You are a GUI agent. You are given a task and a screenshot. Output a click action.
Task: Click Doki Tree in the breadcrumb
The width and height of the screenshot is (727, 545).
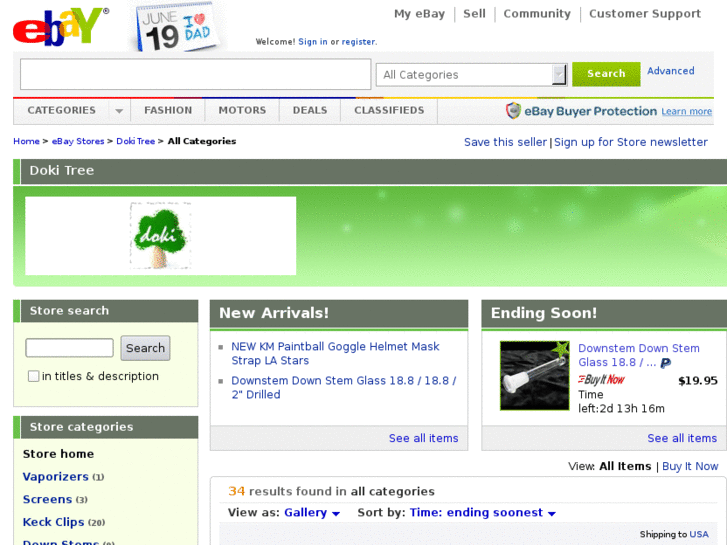click(135, 141)
